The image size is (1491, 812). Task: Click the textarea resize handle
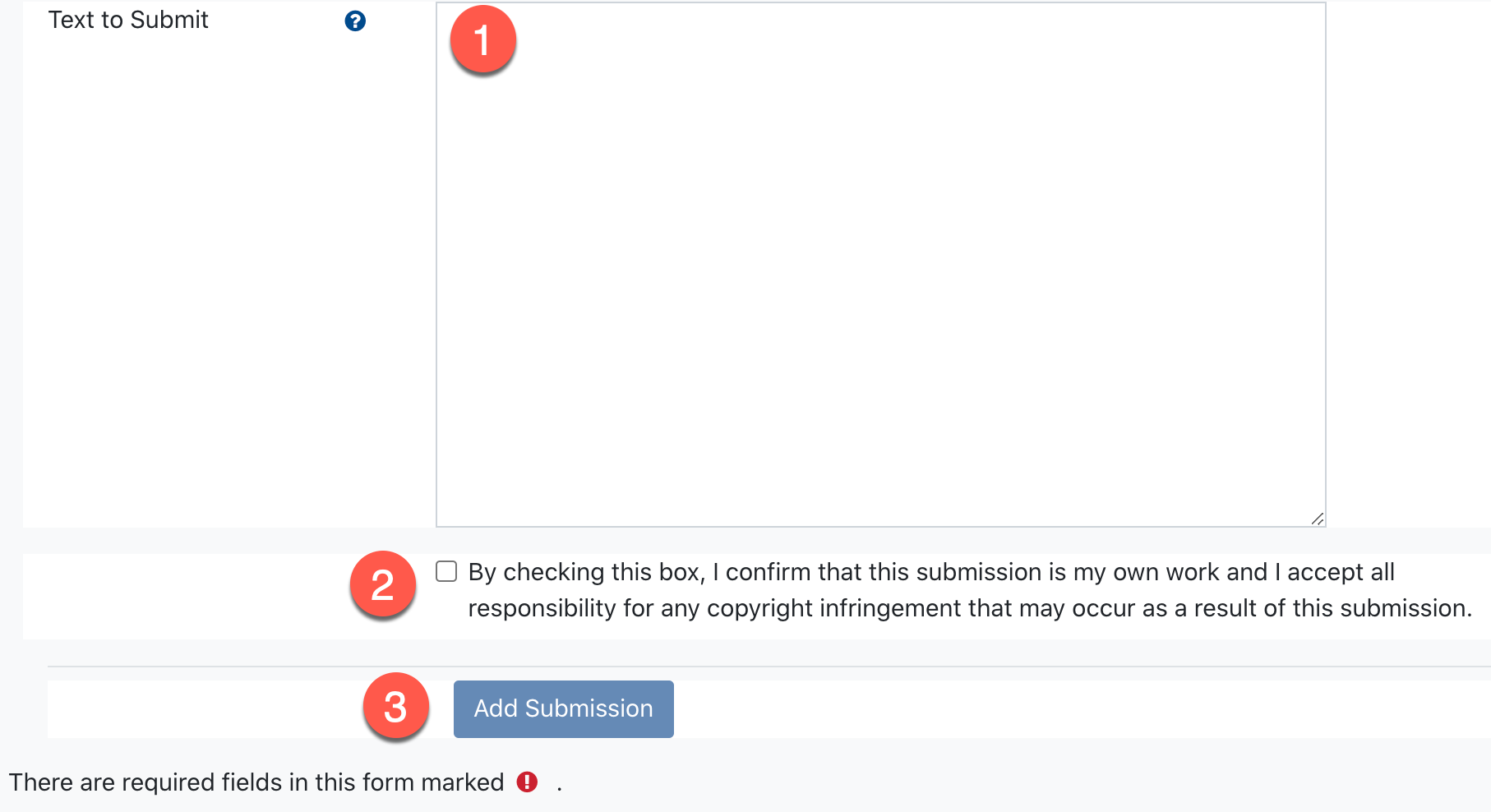pos(1316,517)
